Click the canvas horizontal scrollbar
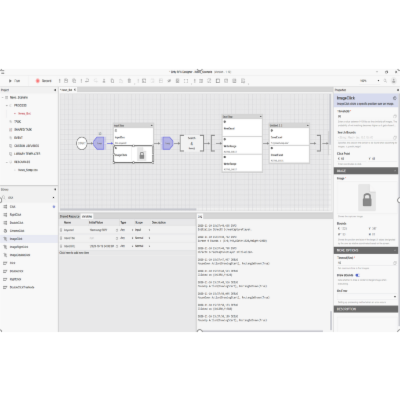400x400 pixels. tap(128, 210)
